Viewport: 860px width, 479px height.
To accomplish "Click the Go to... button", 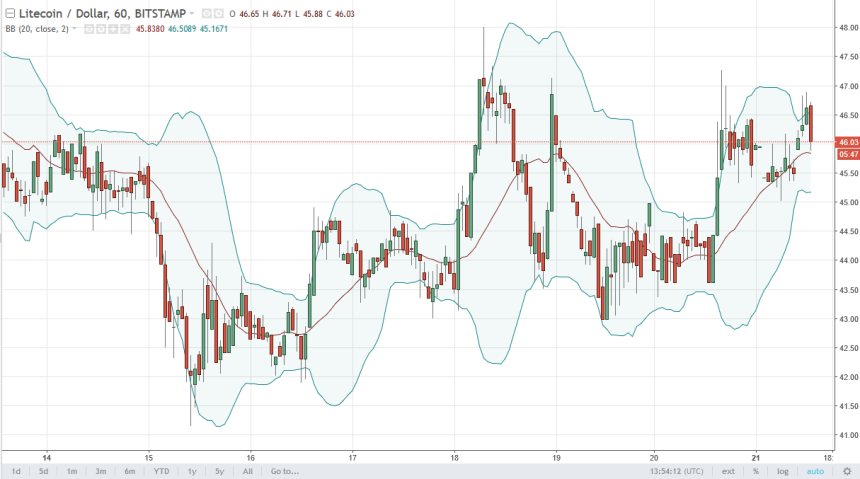I will coord(284,471).
